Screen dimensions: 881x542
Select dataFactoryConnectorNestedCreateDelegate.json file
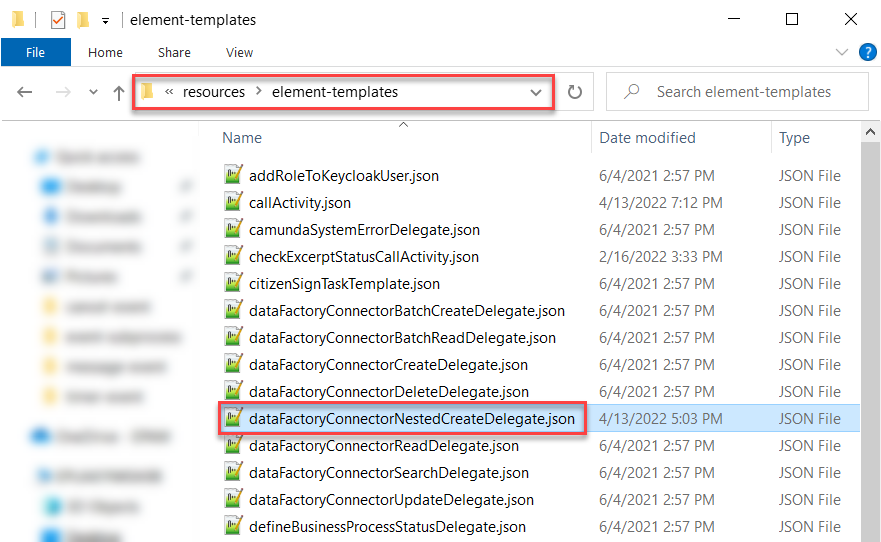pos(411,419)
